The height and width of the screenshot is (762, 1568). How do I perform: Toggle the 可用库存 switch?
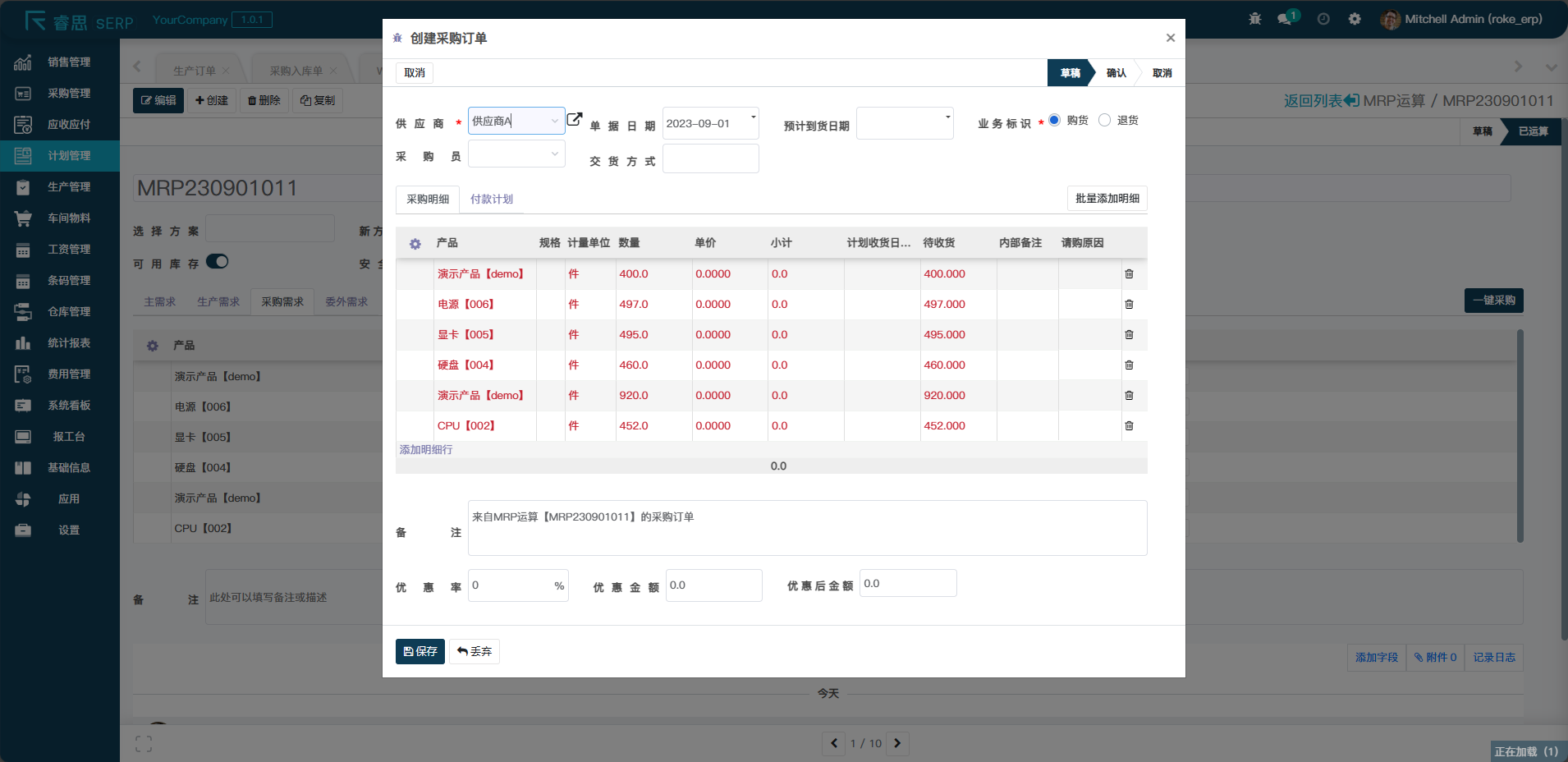217,262
